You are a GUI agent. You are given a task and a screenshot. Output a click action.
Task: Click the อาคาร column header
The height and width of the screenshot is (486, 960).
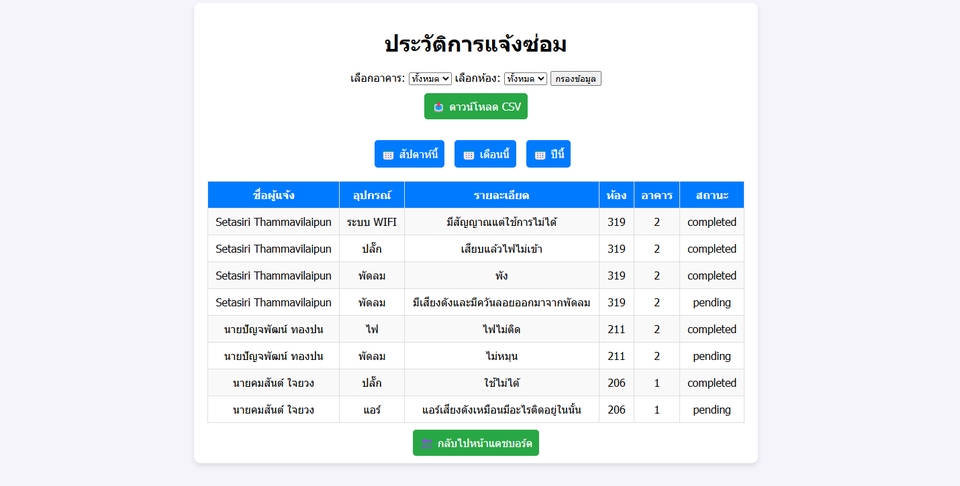pyautogui.click(x=657, y=195)
